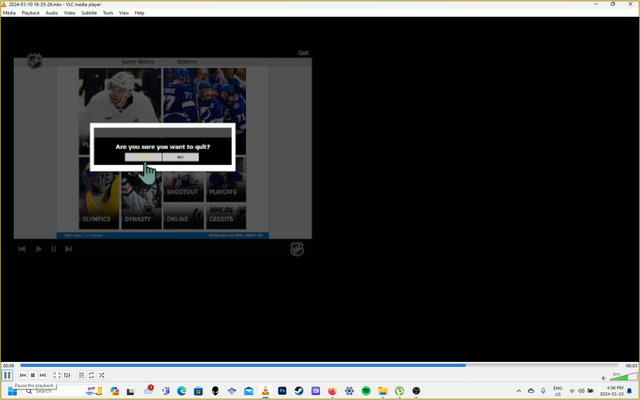This screenshot has height=400, width=640.
Task: Open Wi-Fi network tray icon
Action: [x=572, y=391]
